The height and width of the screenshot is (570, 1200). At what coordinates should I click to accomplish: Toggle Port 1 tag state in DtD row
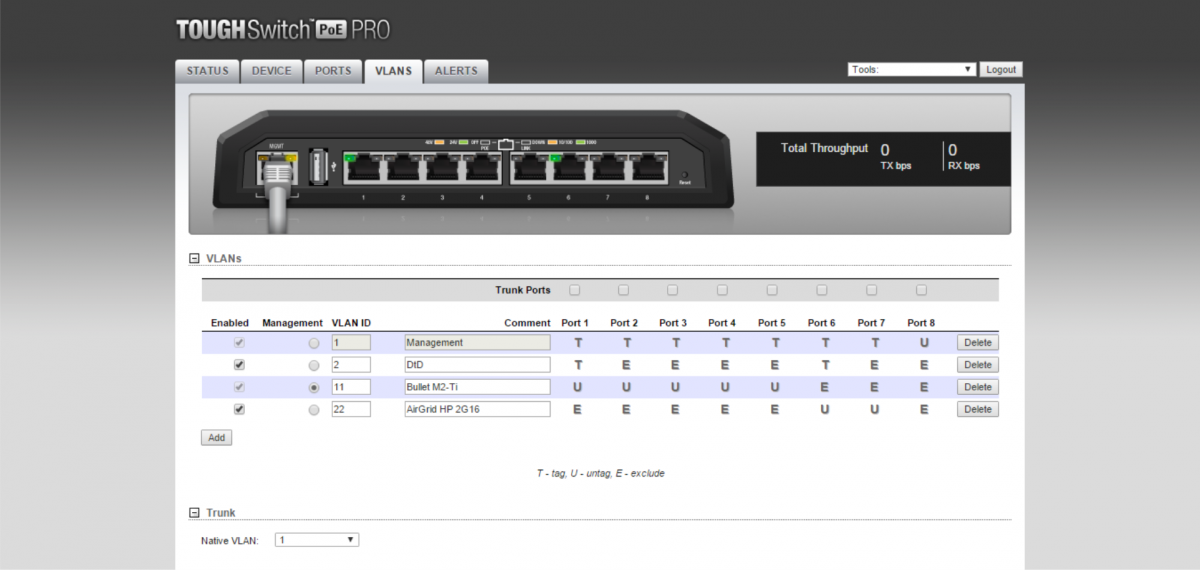click(577, 365)
